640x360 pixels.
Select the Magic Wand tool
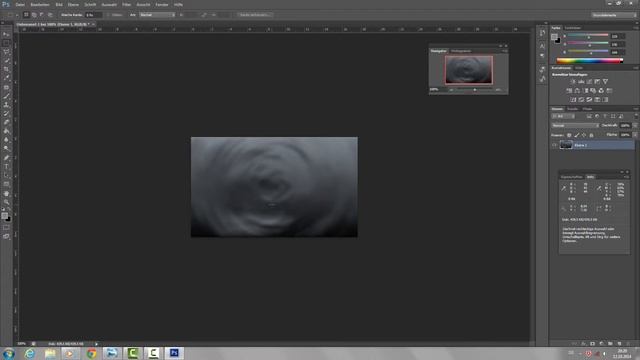pyautogui.click(x=6, y=61)
